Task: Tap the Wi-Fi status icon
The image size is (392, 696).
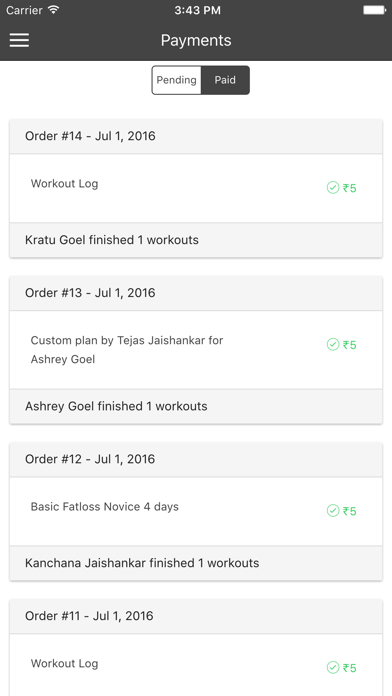Action: click(54, 10)
